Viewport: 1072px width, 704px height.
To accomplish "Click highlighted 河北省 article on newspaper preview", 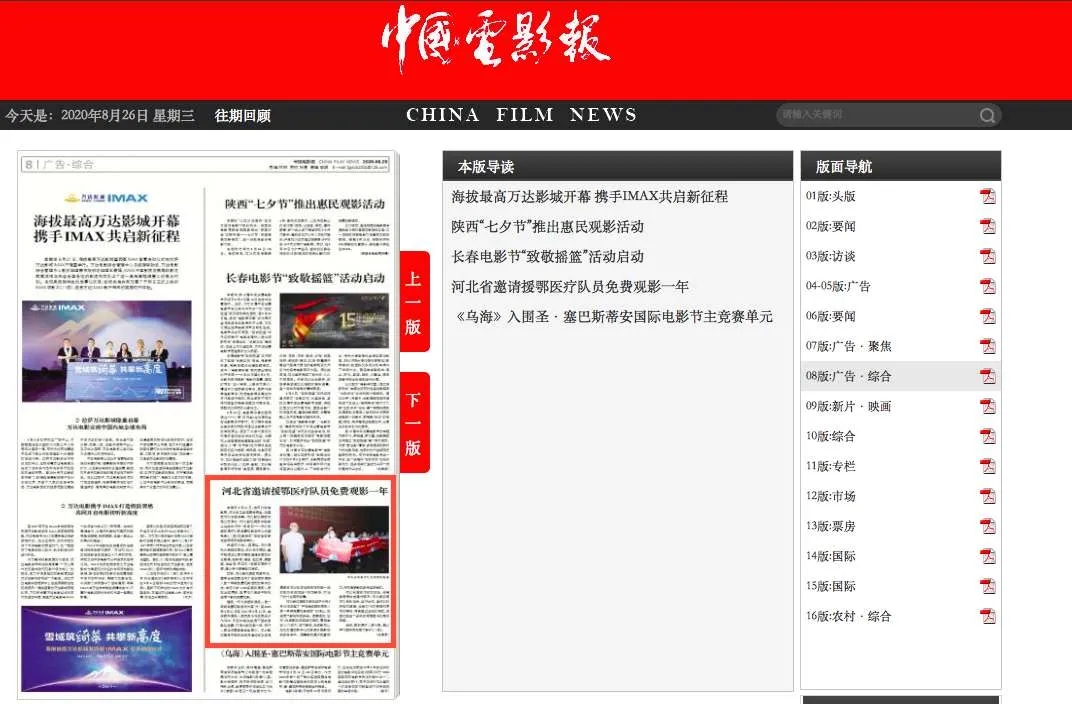I will click(x=300, y=560).
